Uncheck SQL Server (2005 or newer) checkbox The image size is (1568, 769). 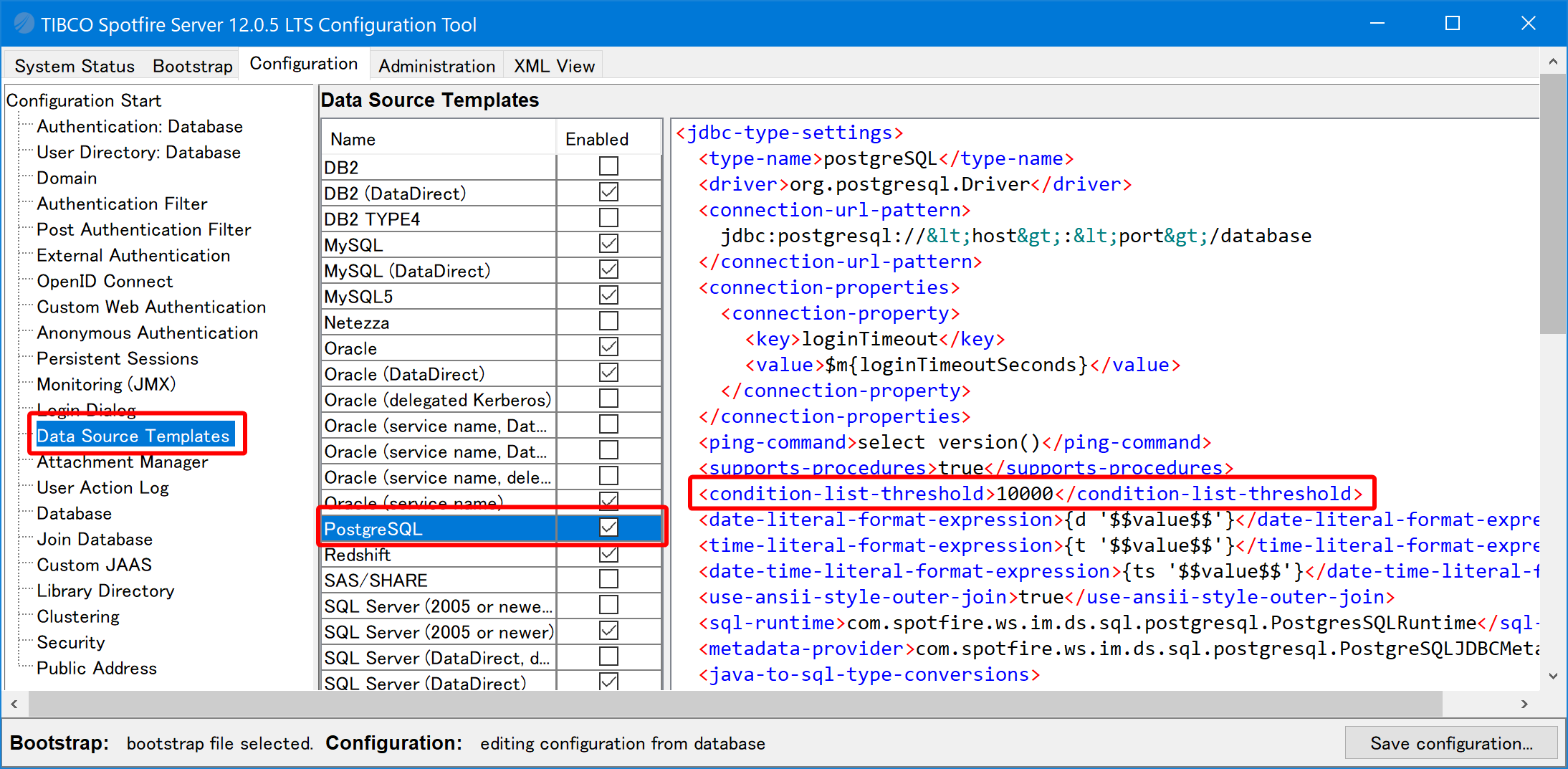point(608,631)
